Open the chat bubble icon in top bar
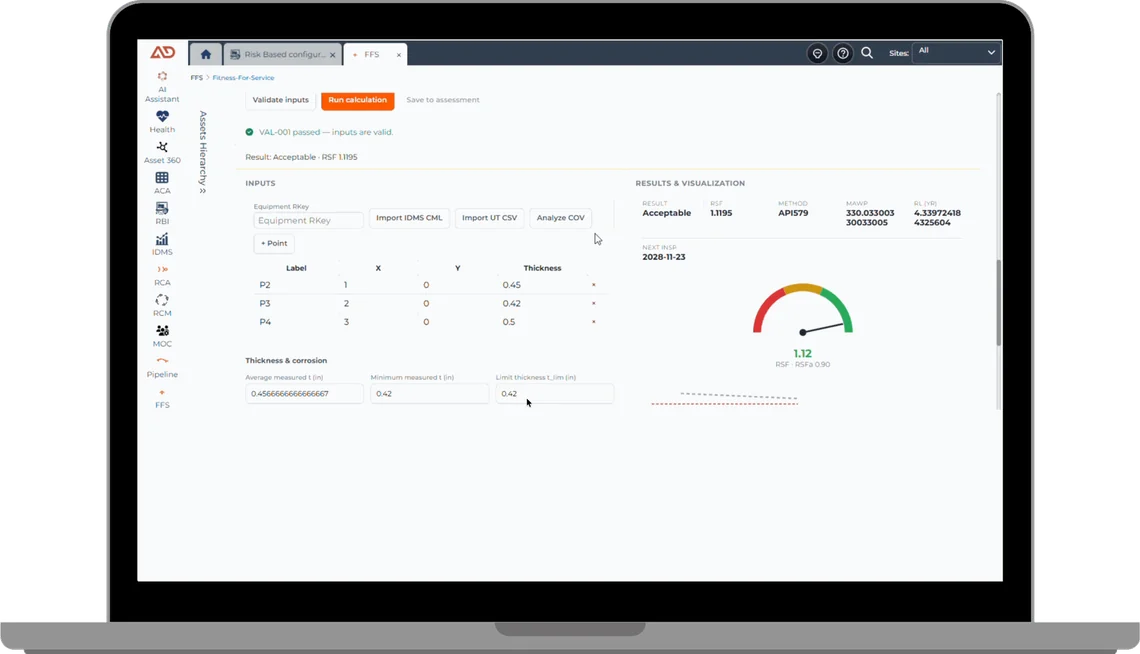Screen dimensions: 1140x654 pyautogui.click(x=817, y=53)
